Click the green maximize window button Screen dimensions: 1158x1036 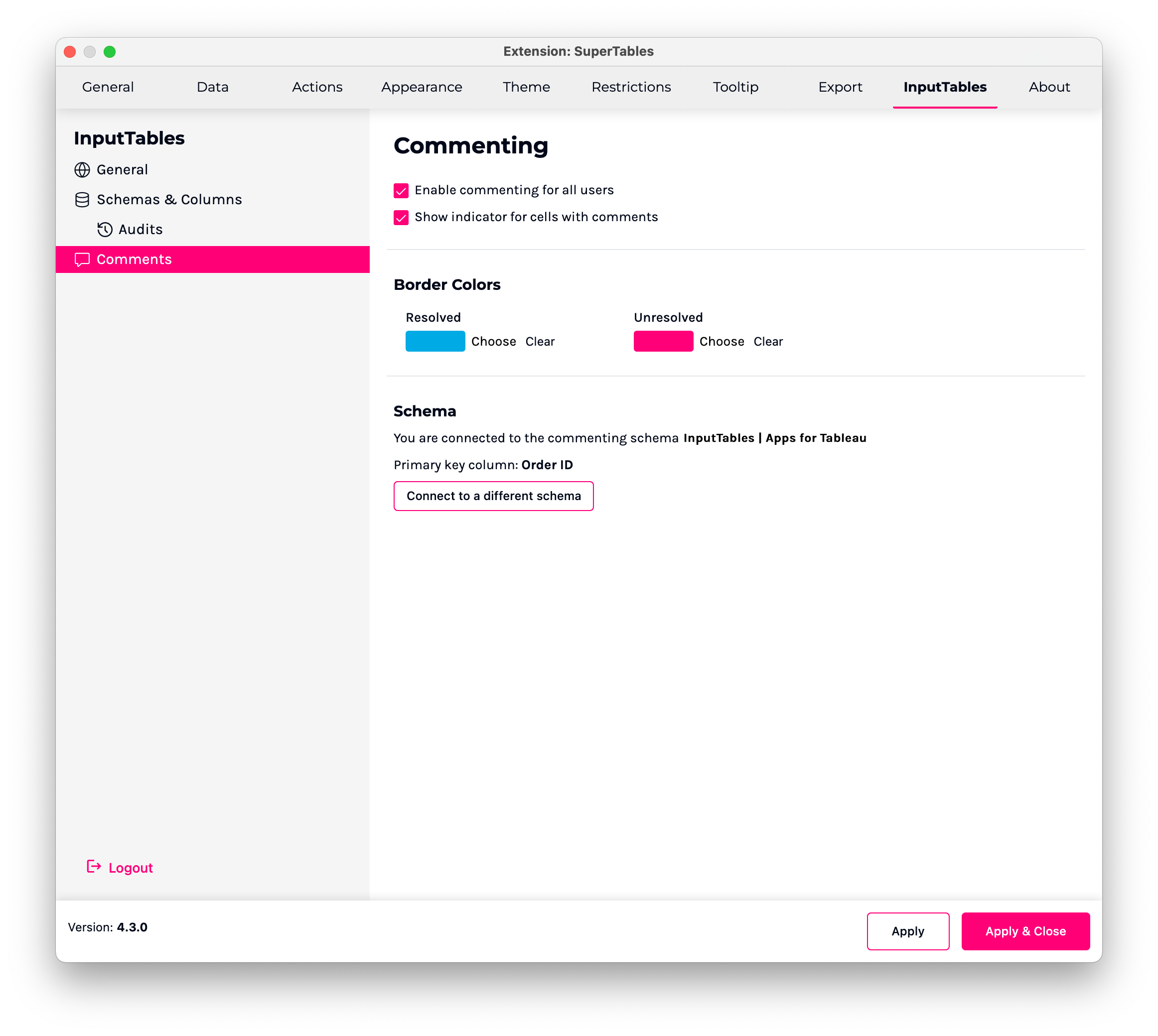110,52
